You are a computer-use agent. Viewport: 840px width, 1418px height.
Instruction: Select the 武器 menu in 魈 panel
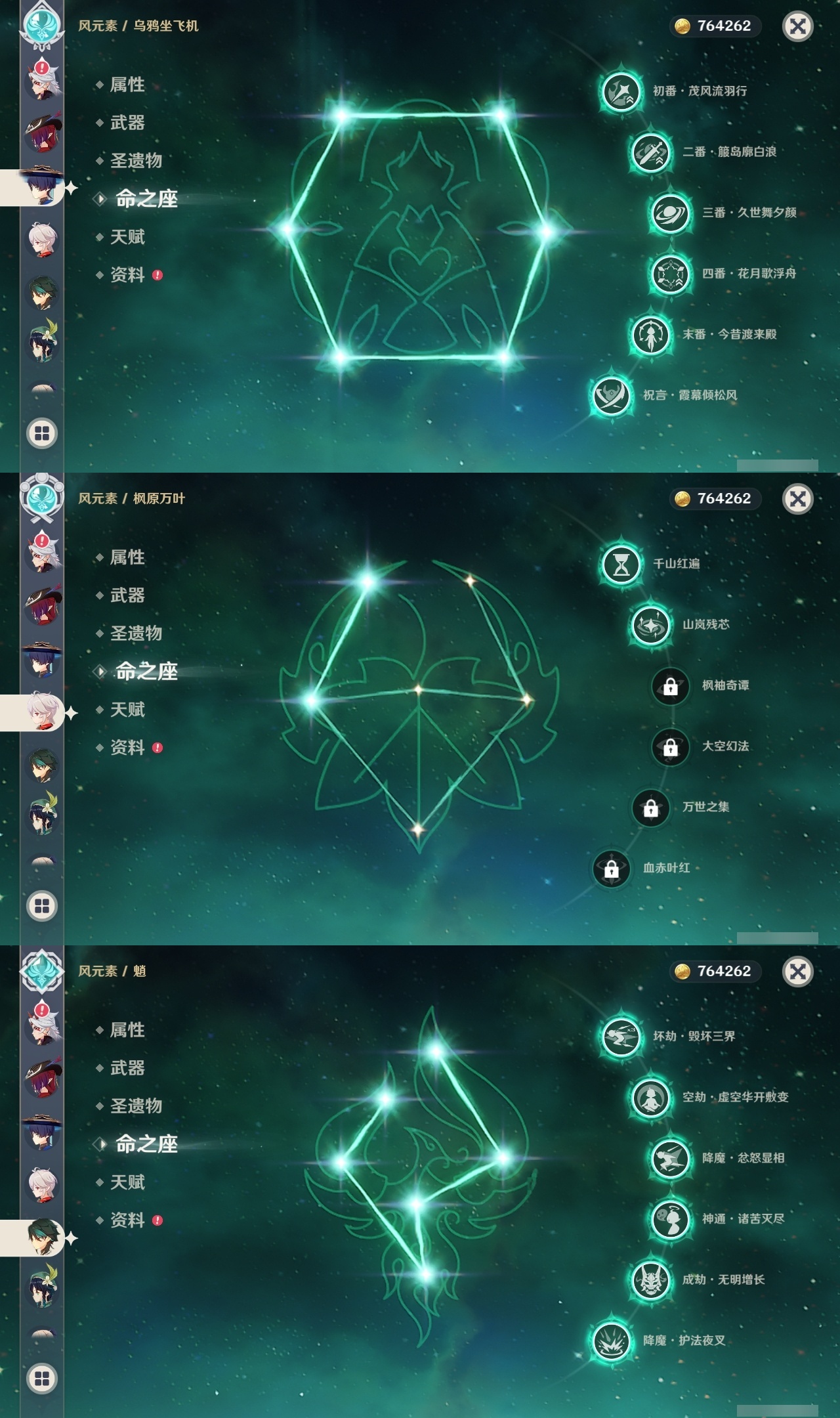pyautogui.click(x=127, y=1068)
